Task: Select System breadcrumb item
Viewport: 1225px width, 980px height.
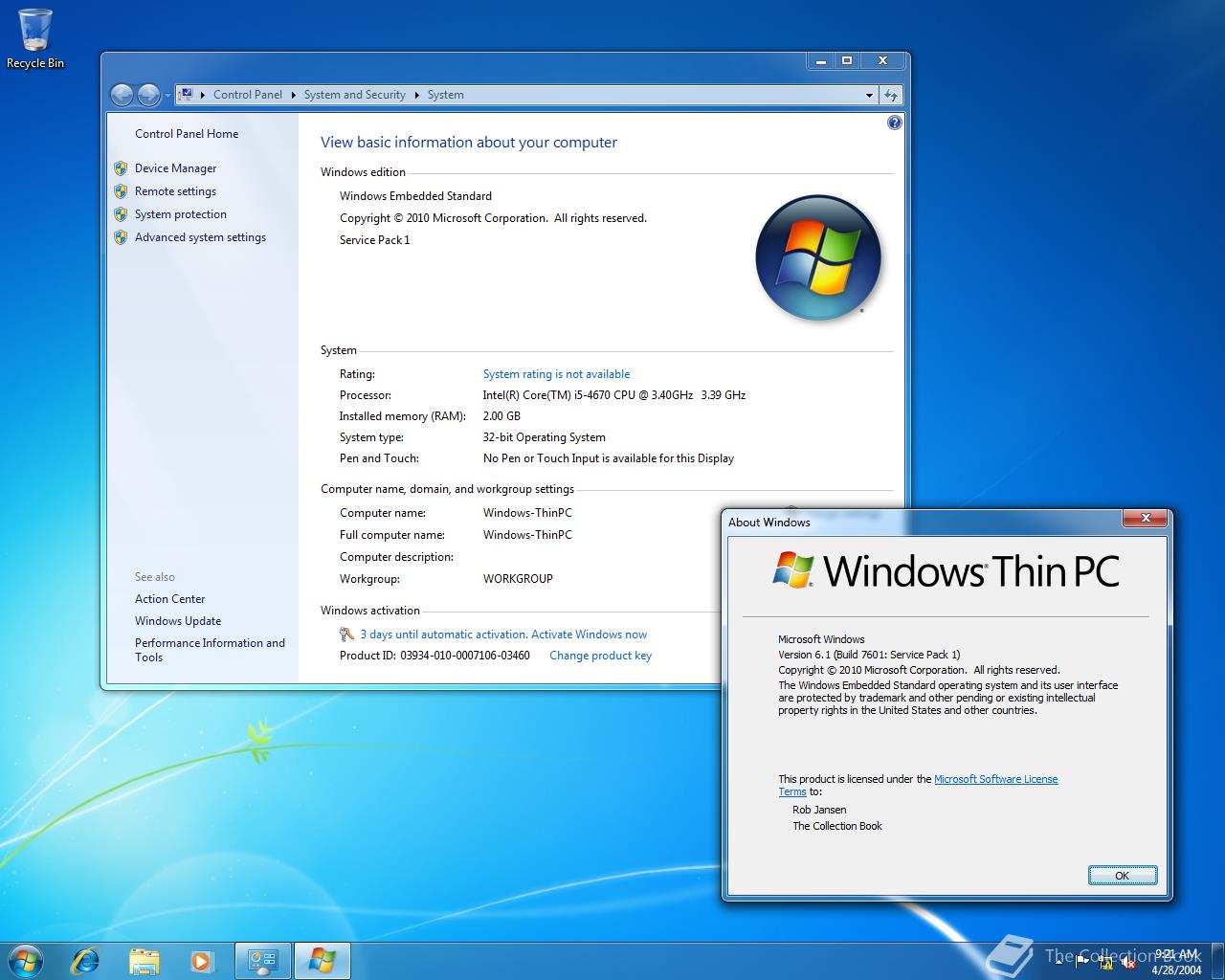Action: 445,95
